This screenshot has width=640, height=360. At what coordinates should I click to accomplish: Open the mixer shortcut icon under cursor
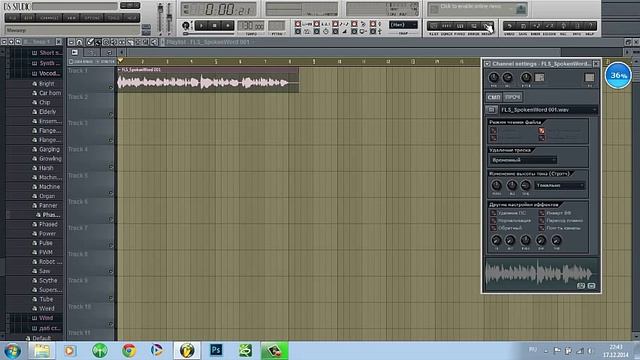click(x=487, y=26)
